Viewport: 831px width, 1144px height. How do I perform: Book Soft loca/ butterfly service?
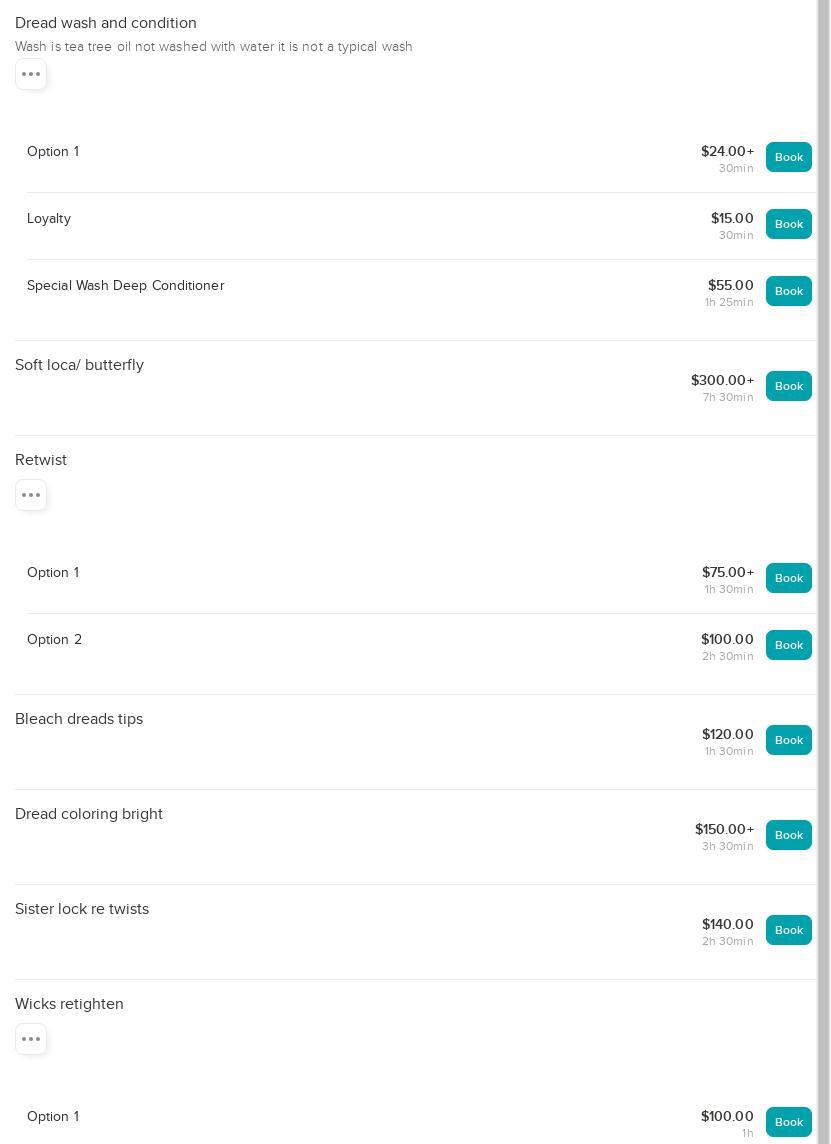point(788,386)
